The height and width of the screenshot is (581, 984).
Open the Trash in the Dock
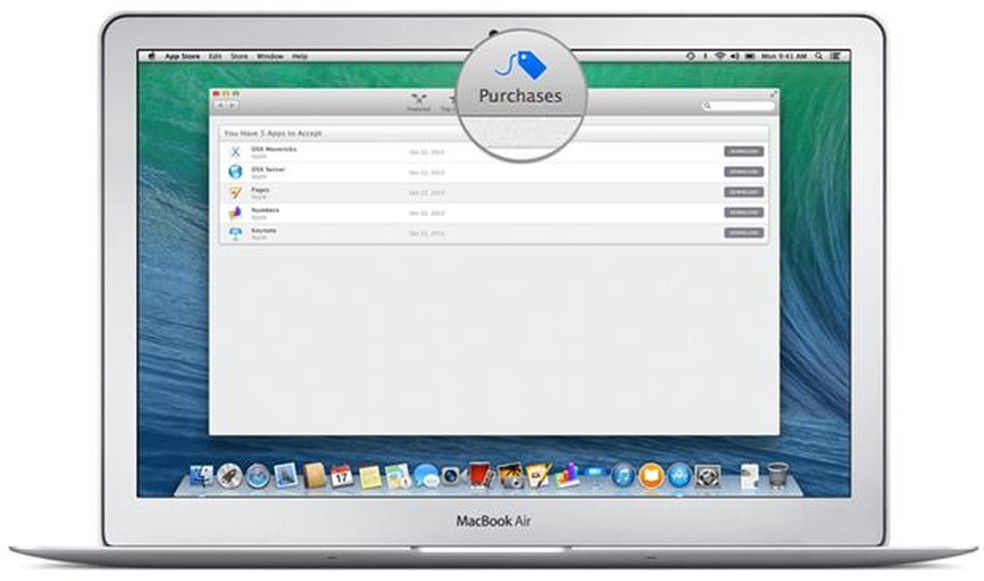(x=775, y=476)
